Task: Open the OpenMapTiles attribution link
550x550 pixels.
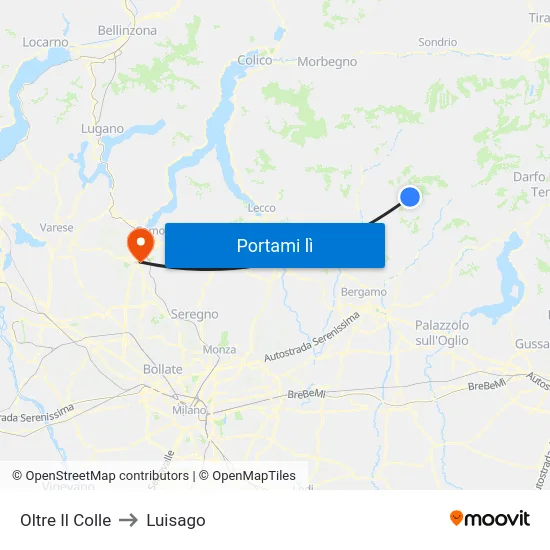Action: [x=247, y=476]
